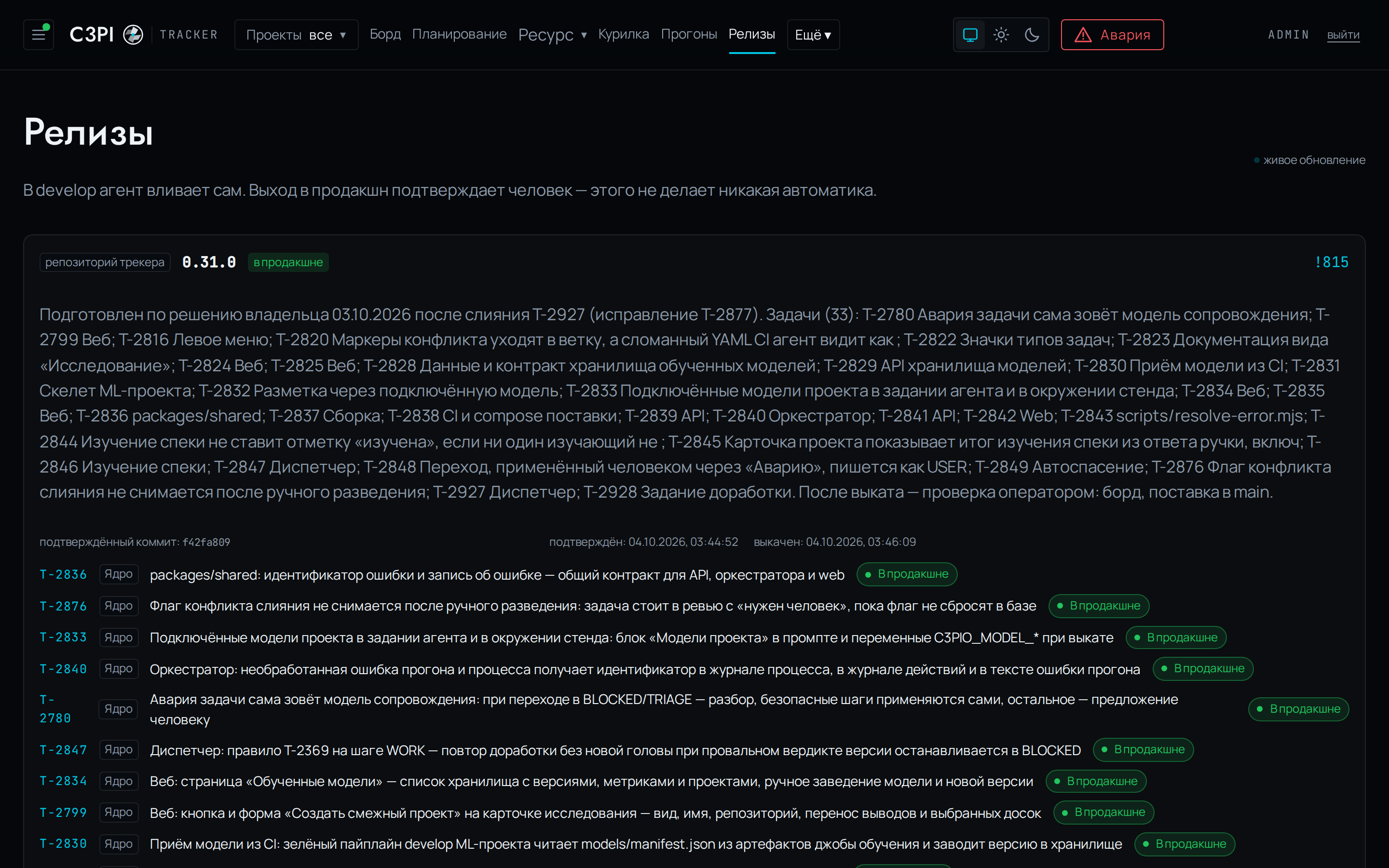Switch to light theme (sun icon)
Screen dimensions: 1389x868
pos(1001,34)
